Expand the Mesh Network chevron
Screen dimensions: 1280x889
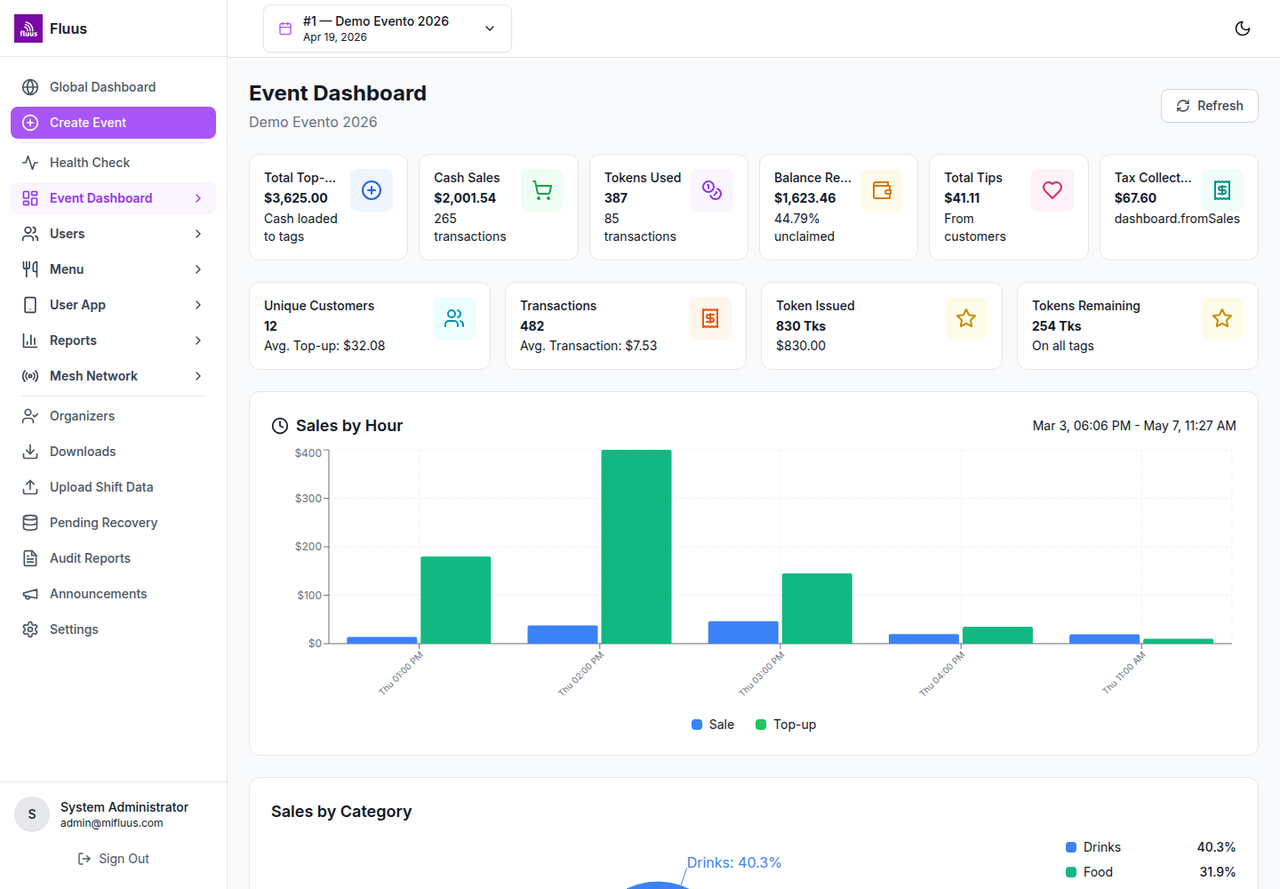198,376
